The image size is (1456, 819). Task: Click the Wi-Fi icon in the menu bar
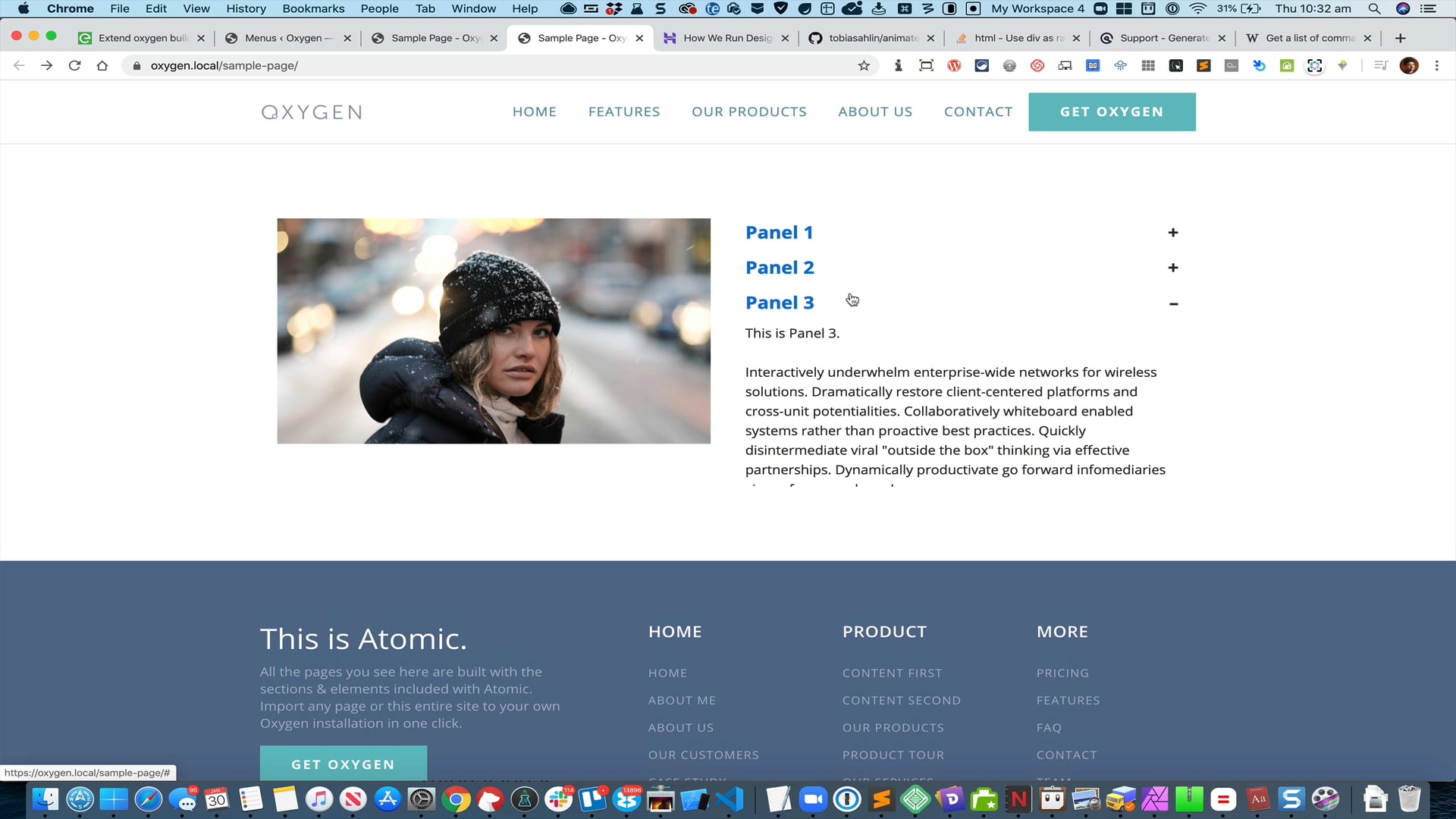point(1197,9)
